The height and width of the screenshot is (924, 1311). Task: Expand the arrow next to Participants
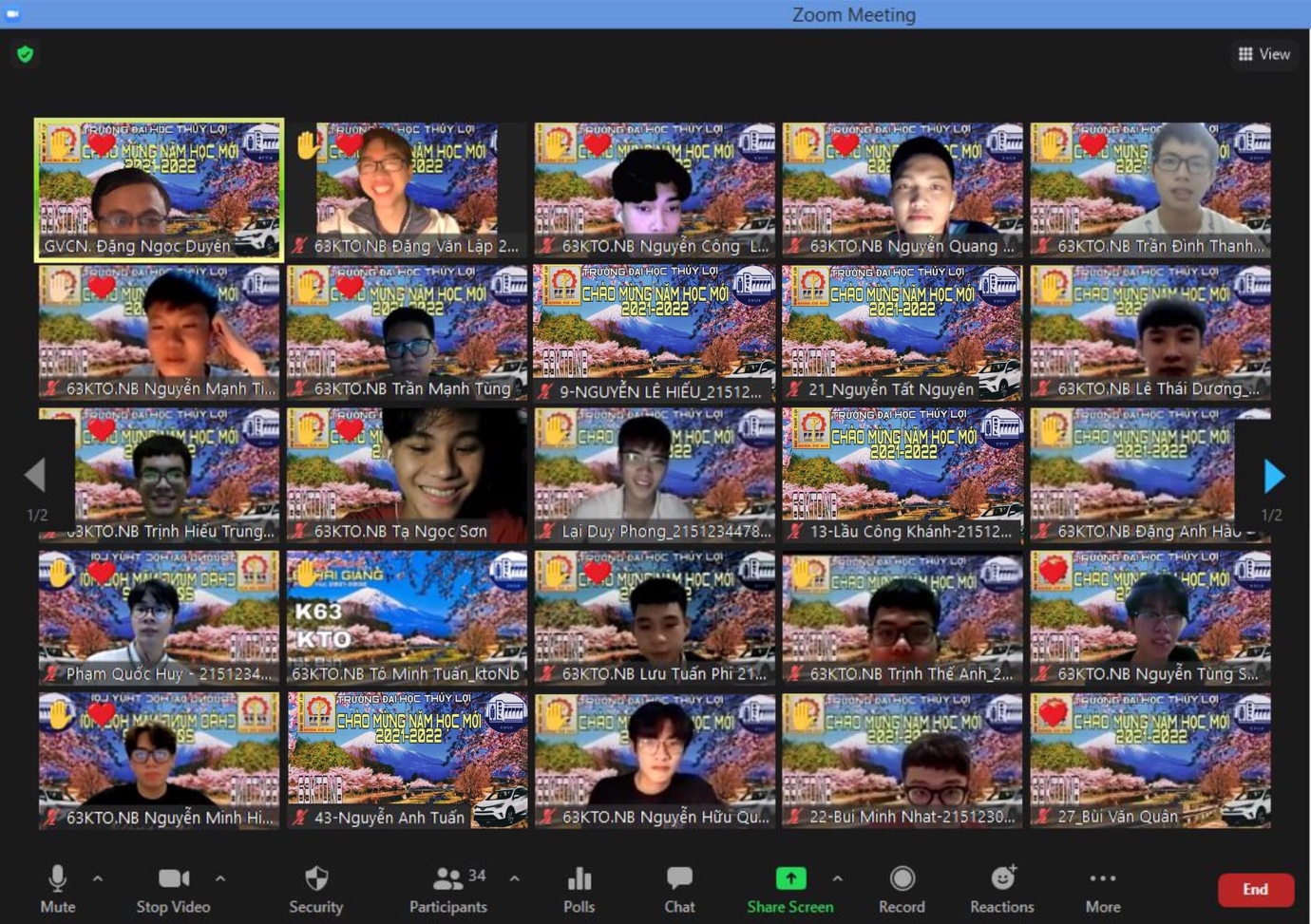pos(514,879)
